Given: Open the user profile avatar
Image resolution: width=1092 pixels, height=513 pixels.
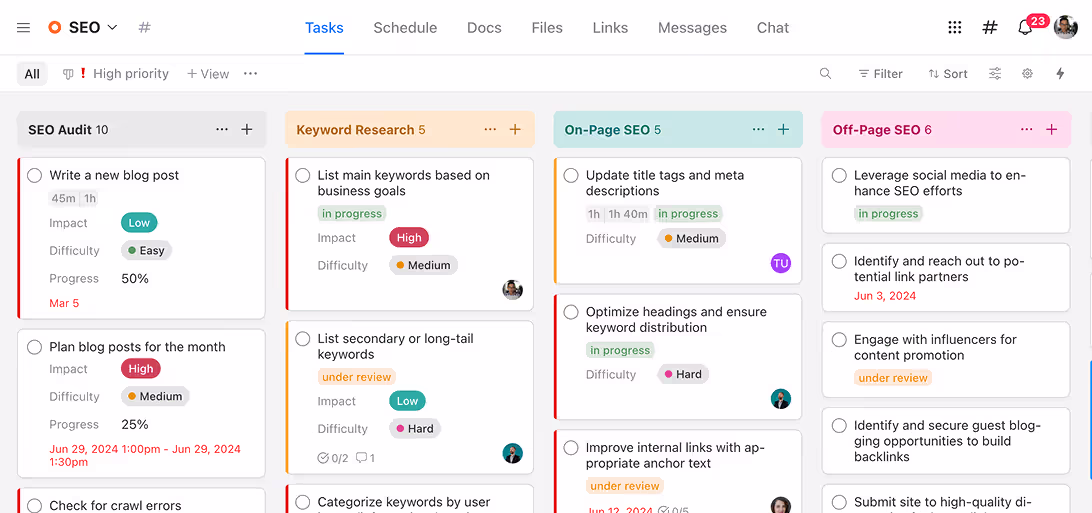Looking at the screenshot, I should pos(1065,28).
